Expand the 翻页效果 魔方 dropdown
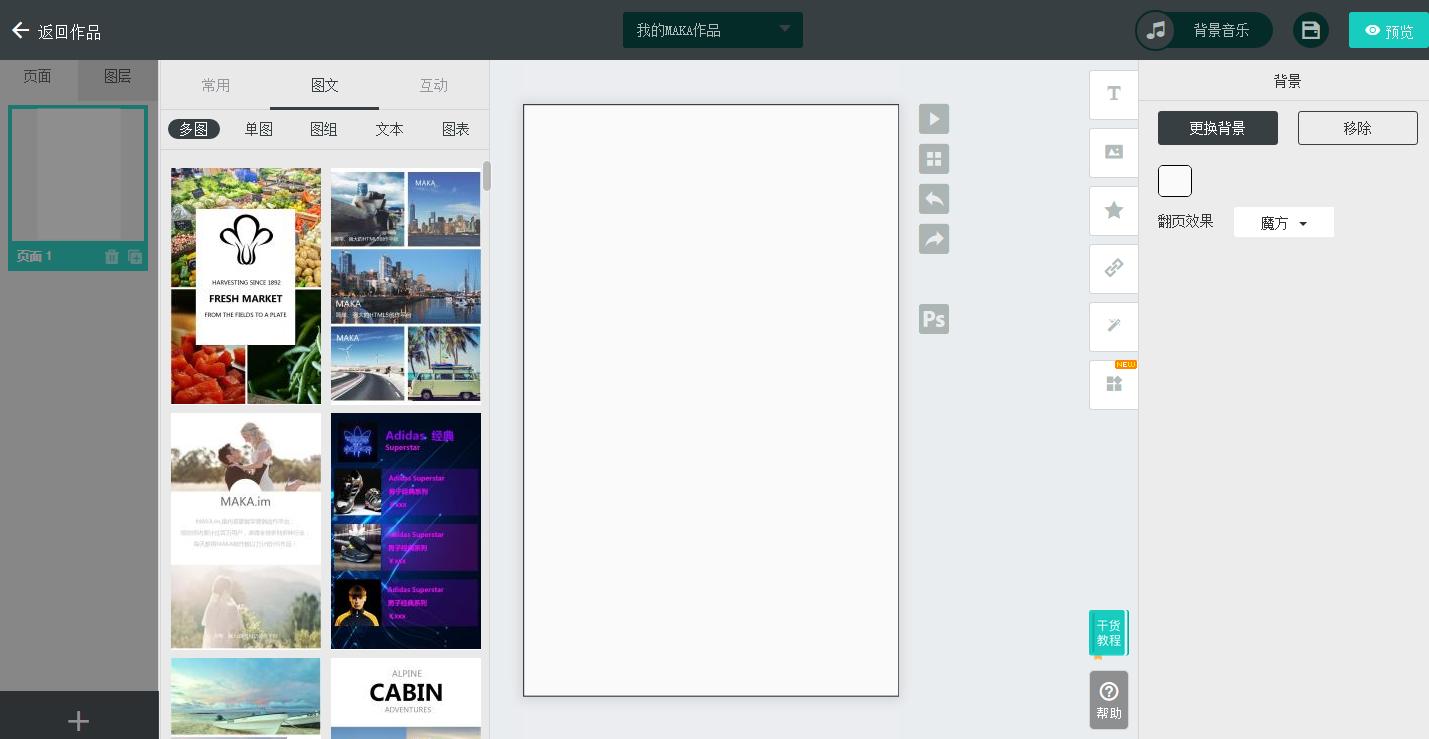The height and width of the screenshot is (739, 1429). coord(1283,223)
